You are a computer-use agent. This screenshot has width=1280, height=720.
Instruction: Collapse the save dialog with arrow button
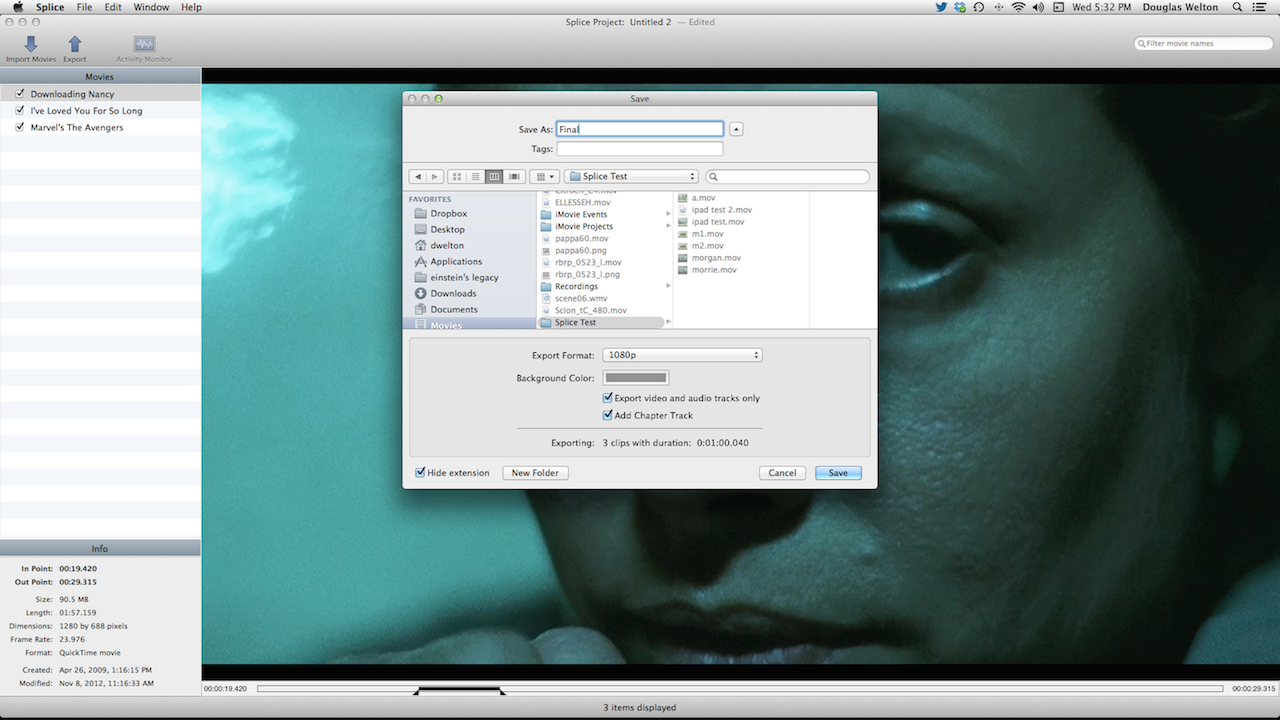tap(736, 129)
